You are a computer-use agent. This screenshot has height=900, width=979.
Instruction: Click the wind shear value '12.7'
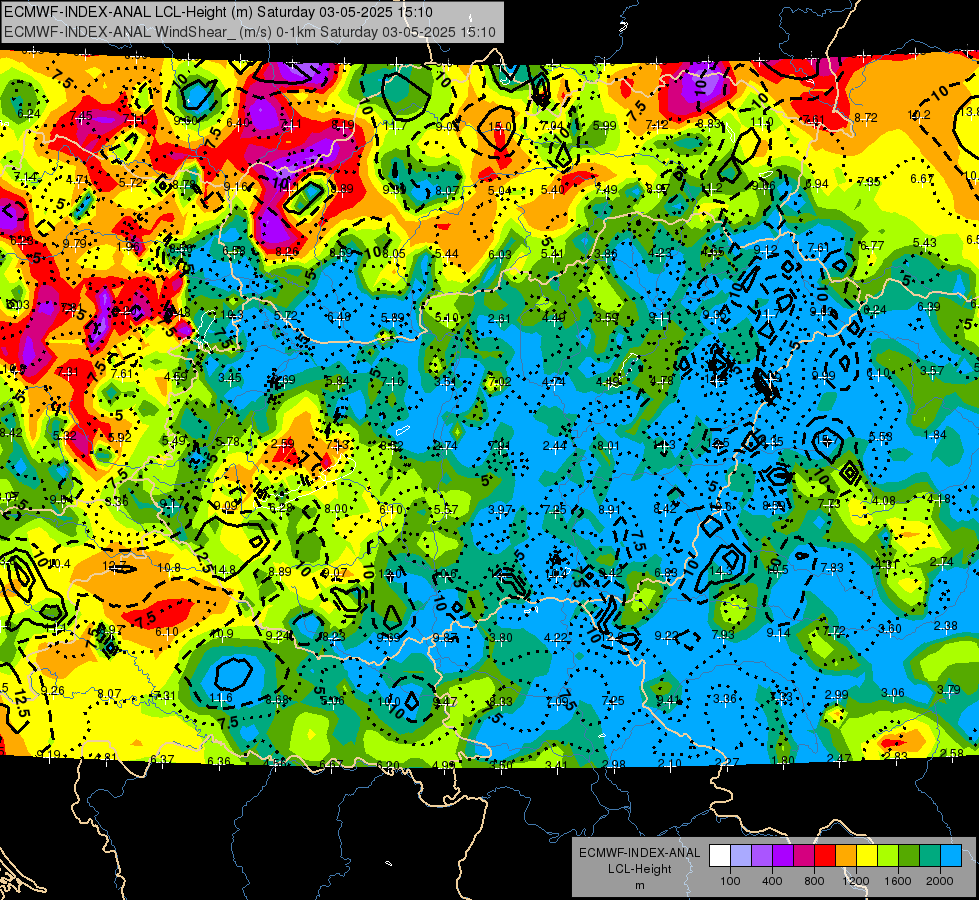(114, 566)
